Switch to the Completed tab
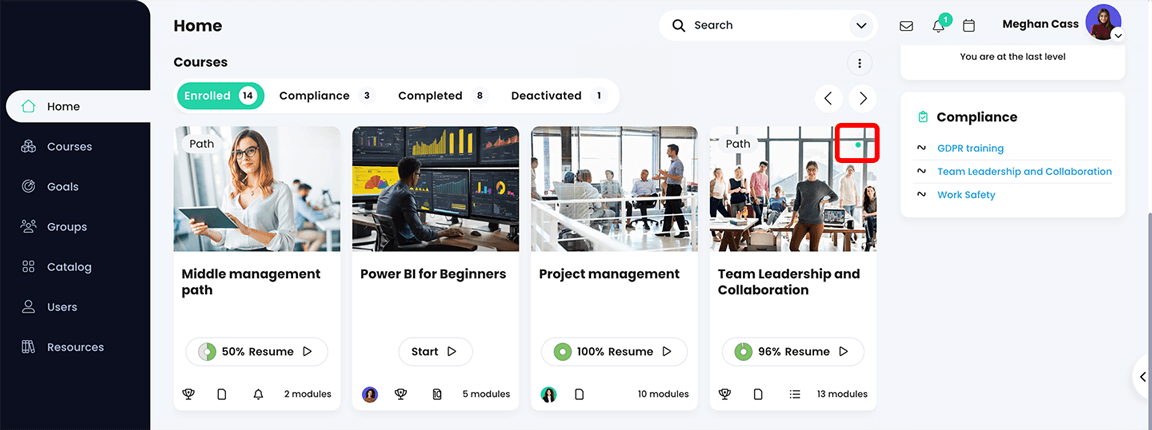The height and width of the screenshot is (430, 1152). [443, 96]
